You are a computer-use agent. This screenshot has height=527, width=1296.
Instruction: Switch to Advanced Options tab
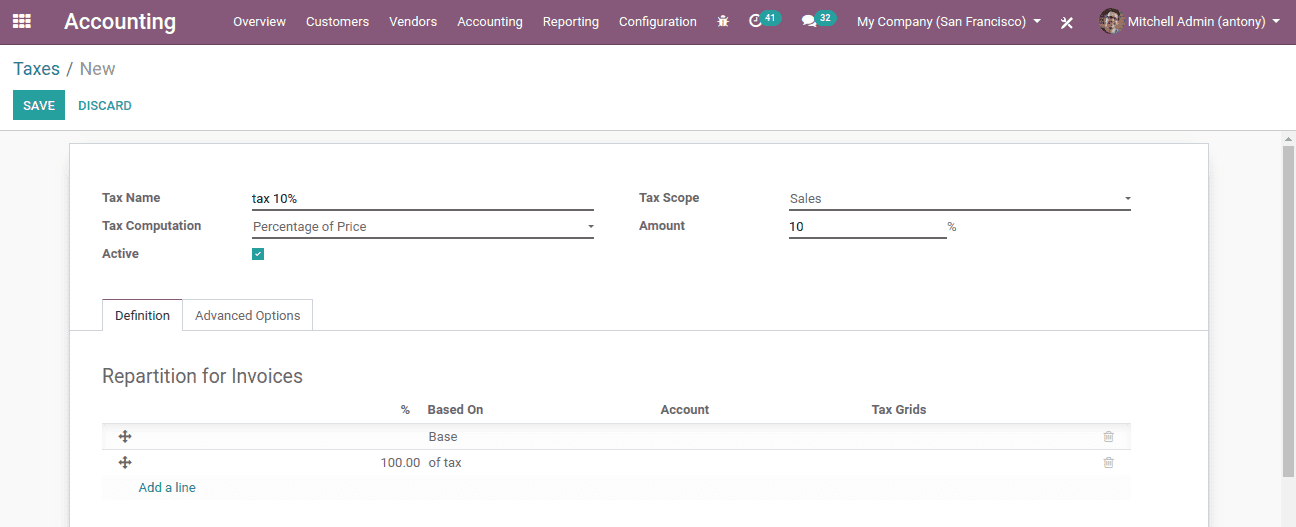coord(248,315)
